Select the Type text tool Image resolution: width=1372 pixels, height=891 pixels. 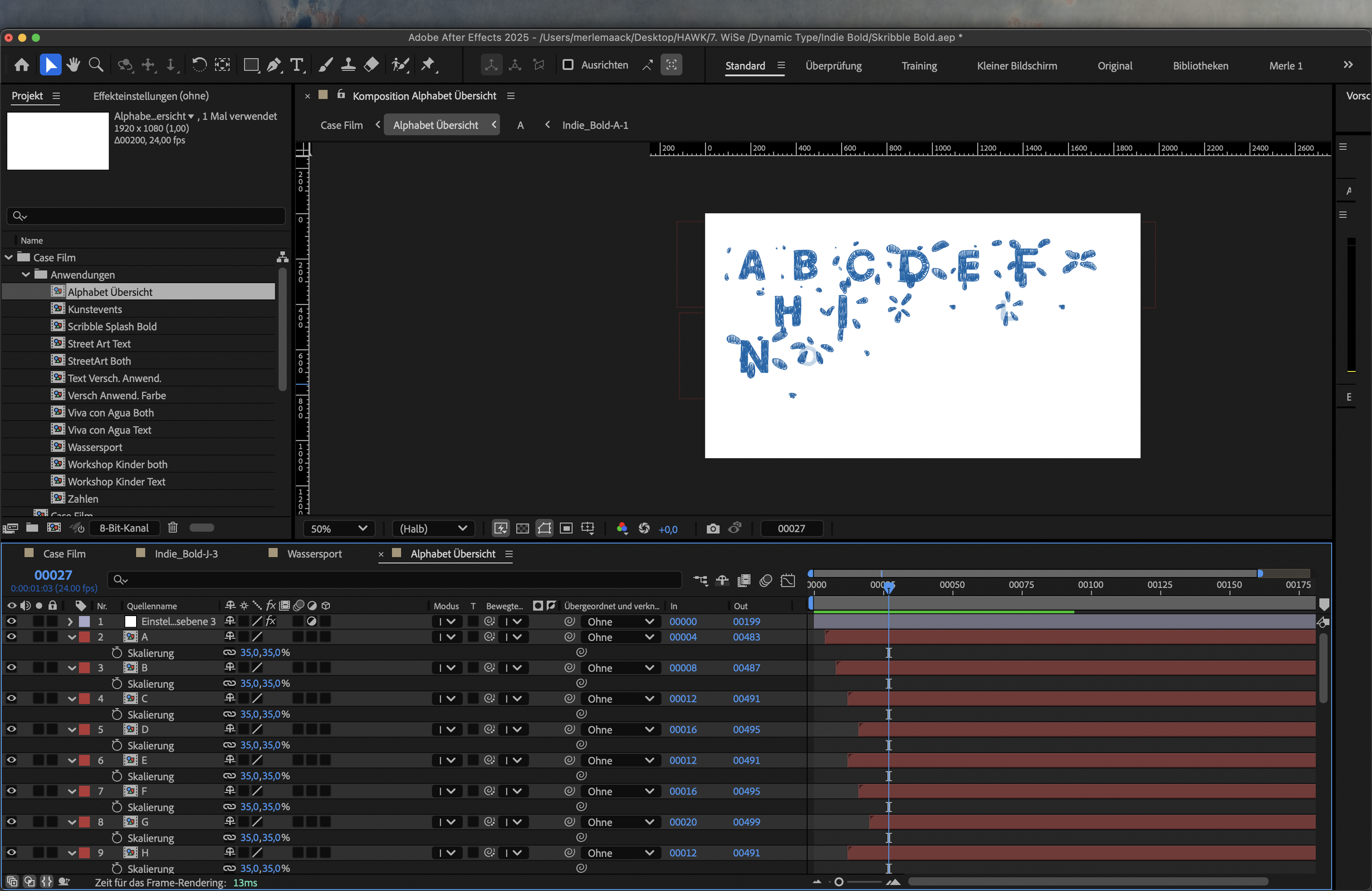point(297,65)
